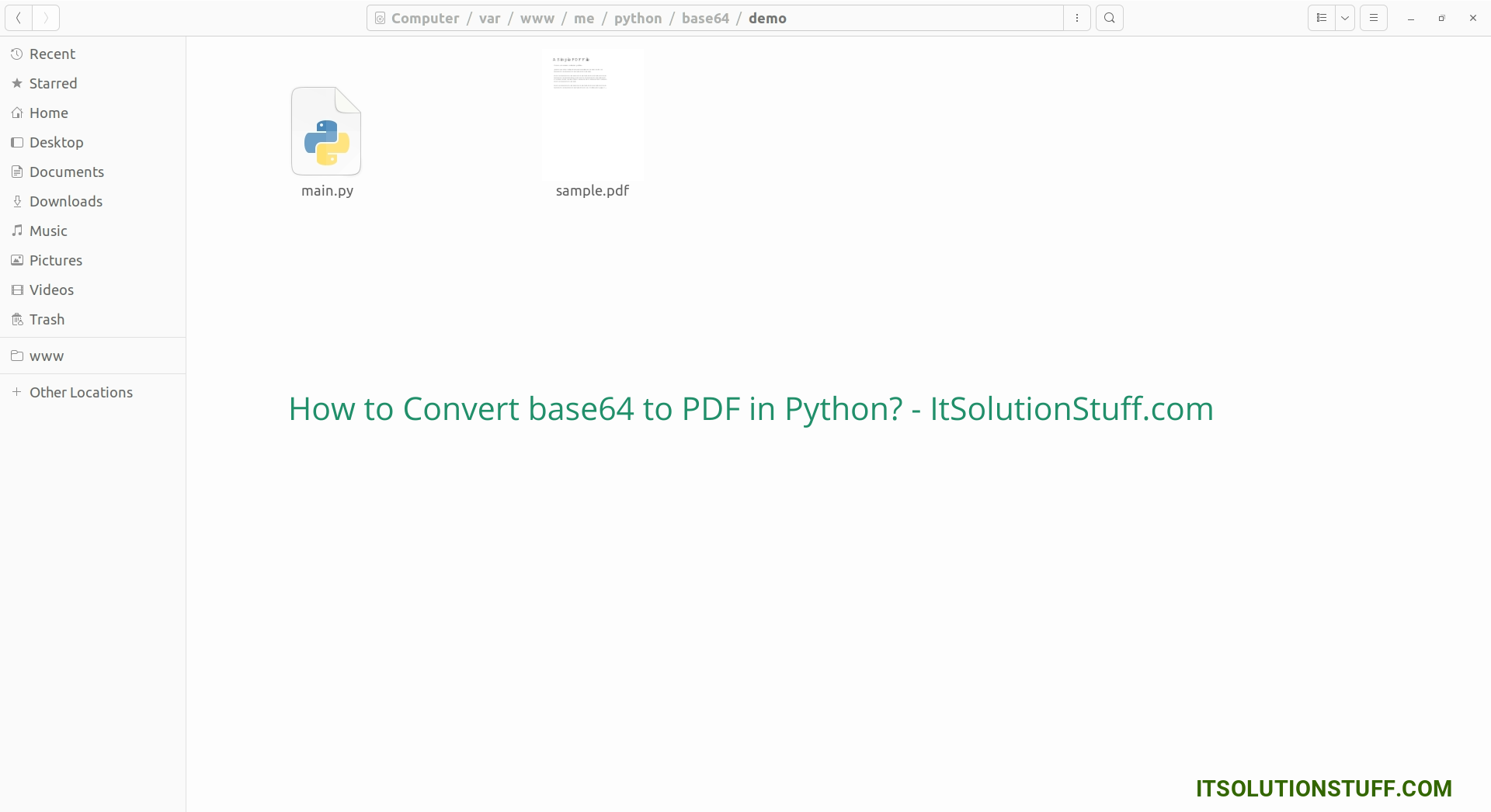Navigate back using the left arrow
1491x812 pixels.
(17, 17)
